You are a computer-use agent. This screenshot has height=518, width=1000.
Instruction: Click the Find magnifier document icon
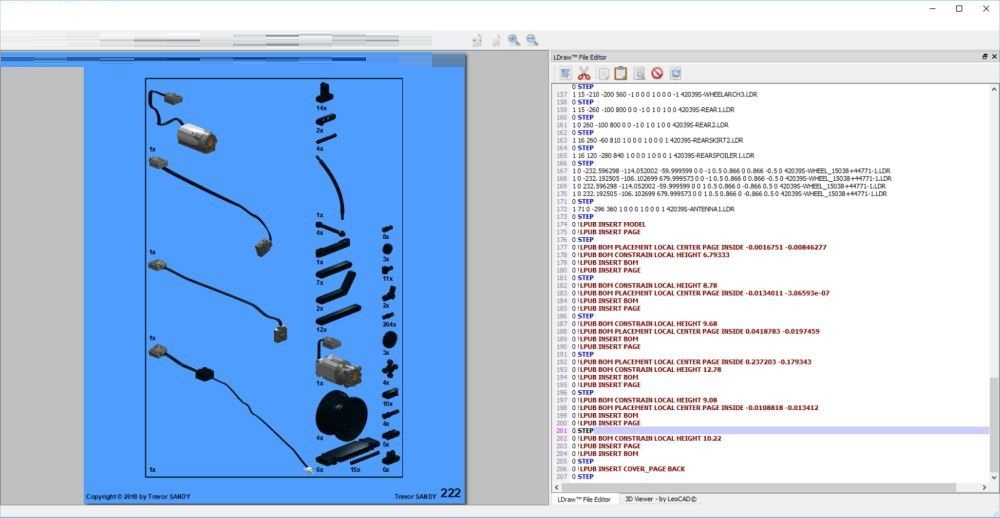point(639,73)
